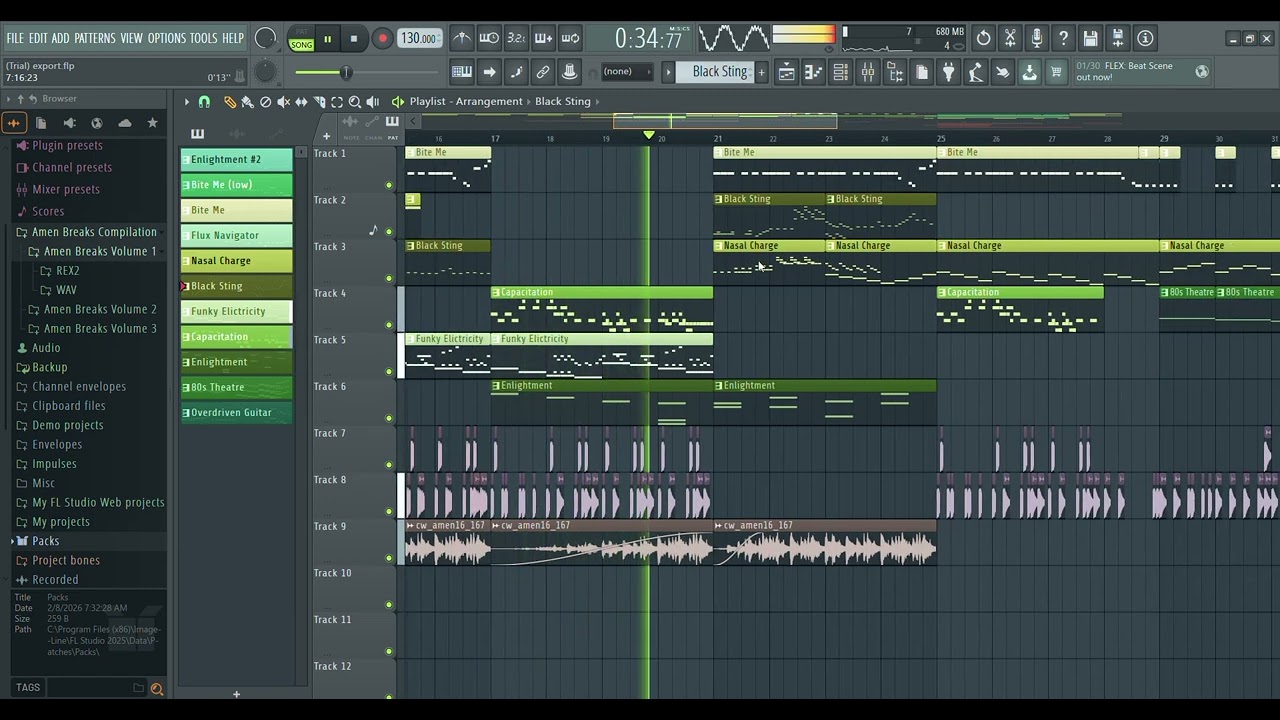Viewport: 1280px width, 720px height.
Task: Choose the Delete tool in Playlist toolbar
Action: click(265, 102)
